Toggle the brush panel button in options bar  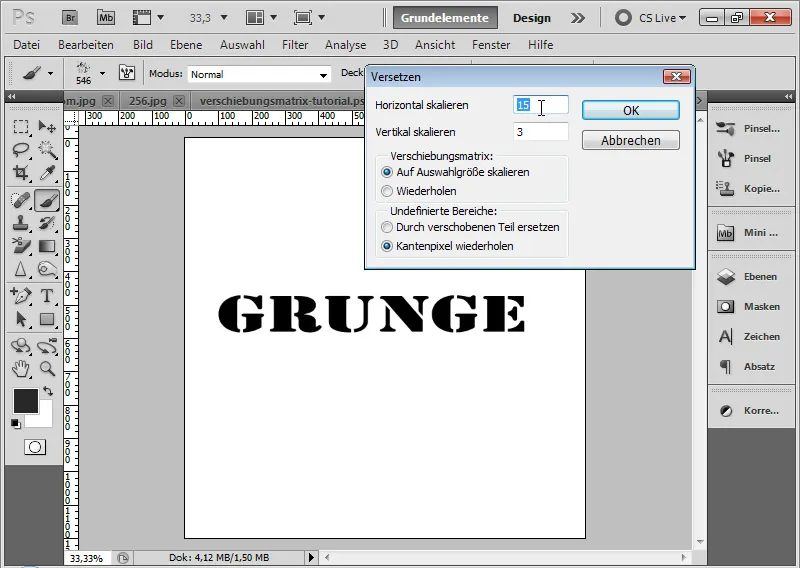click(127, 73)
